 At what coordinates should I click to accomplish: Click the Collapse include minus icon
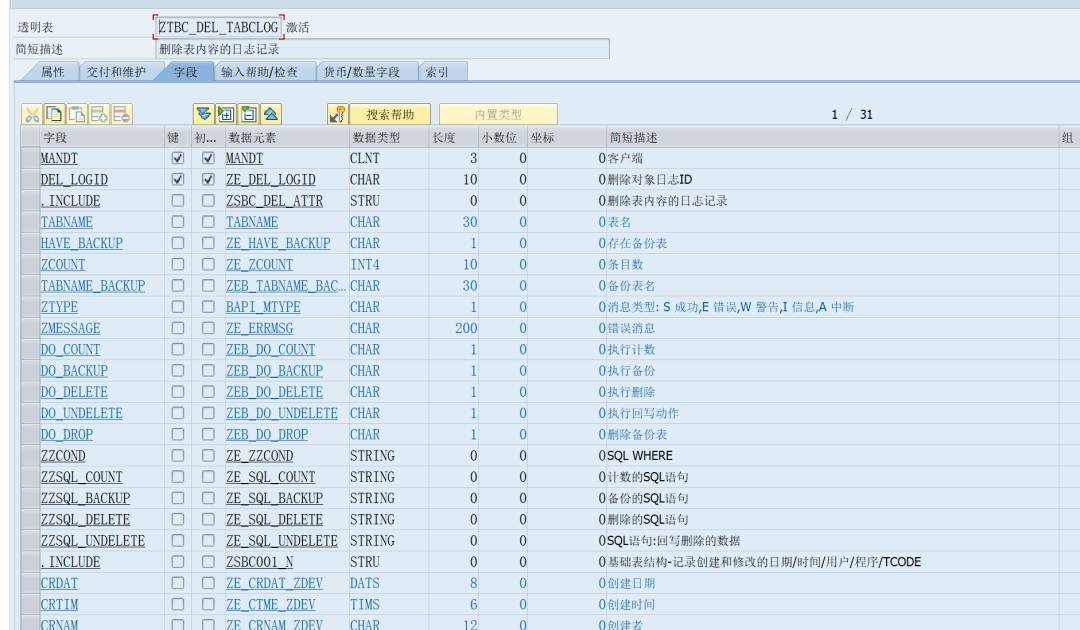click(x=249, y=114)
